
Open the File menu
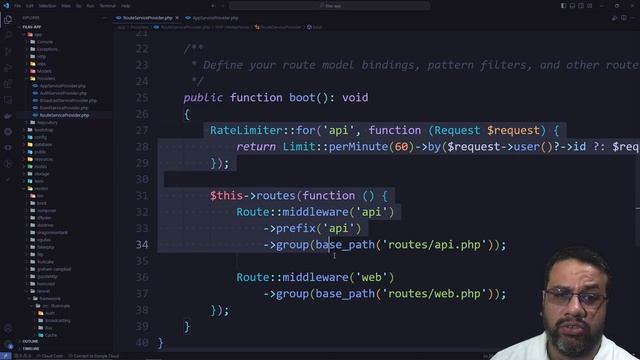point(18,6)
